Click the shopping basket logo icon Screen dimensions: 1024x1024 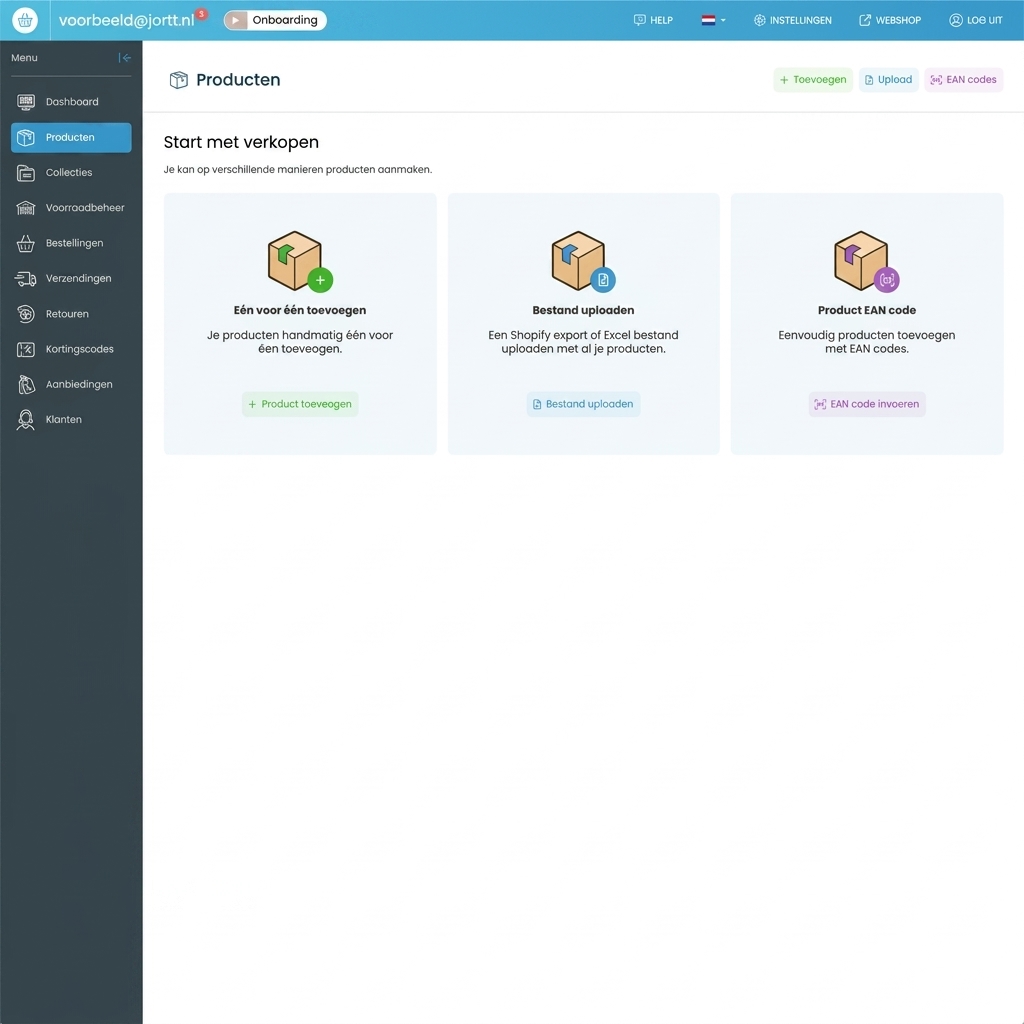click(x=25, y=20)
